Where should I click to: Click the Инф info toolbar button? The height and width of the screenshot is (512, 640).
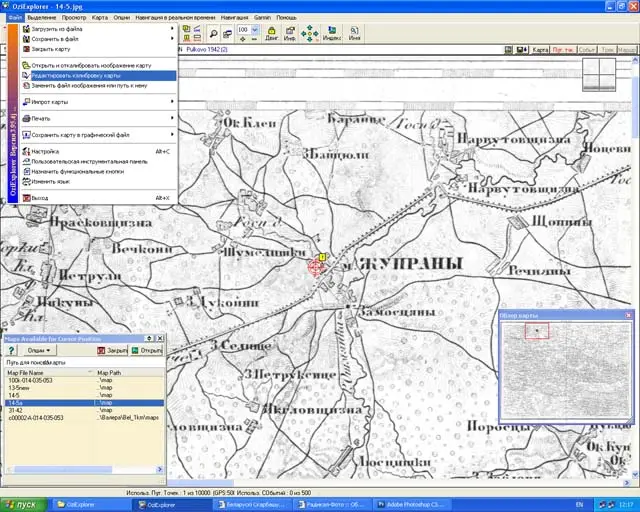[290, 33]
